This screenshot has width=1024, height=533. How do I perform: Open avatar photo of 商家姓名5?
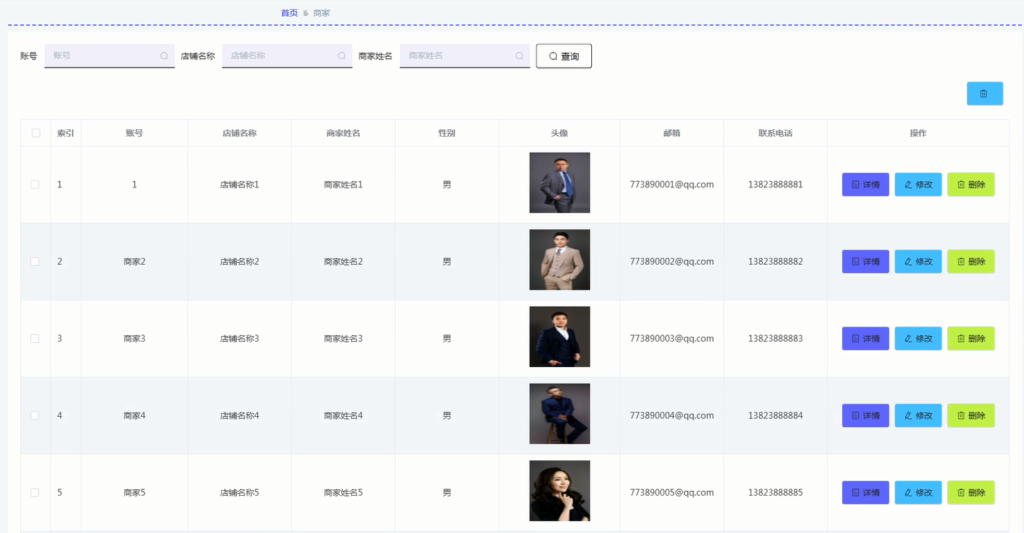click(560, 491)
